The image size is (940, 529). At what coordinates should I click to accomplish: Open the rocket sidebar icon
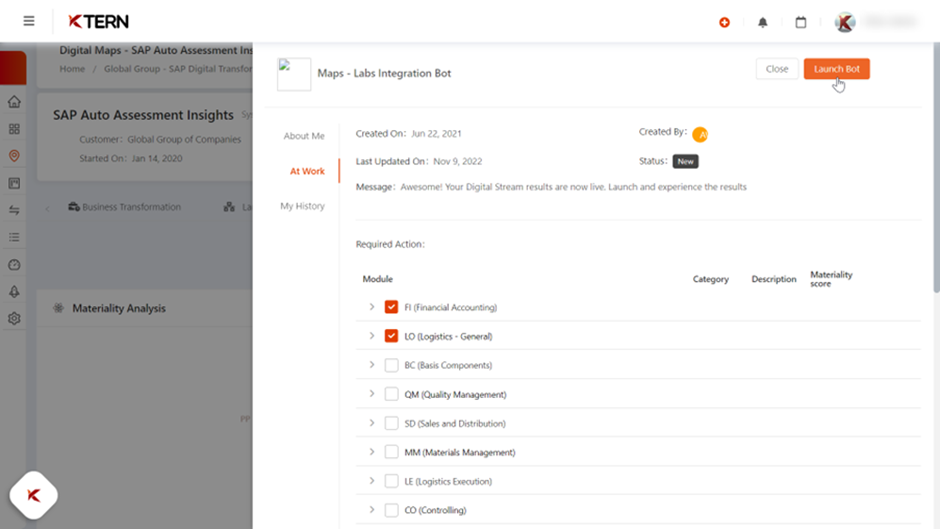pyautogui.click(x=14, y=291)
